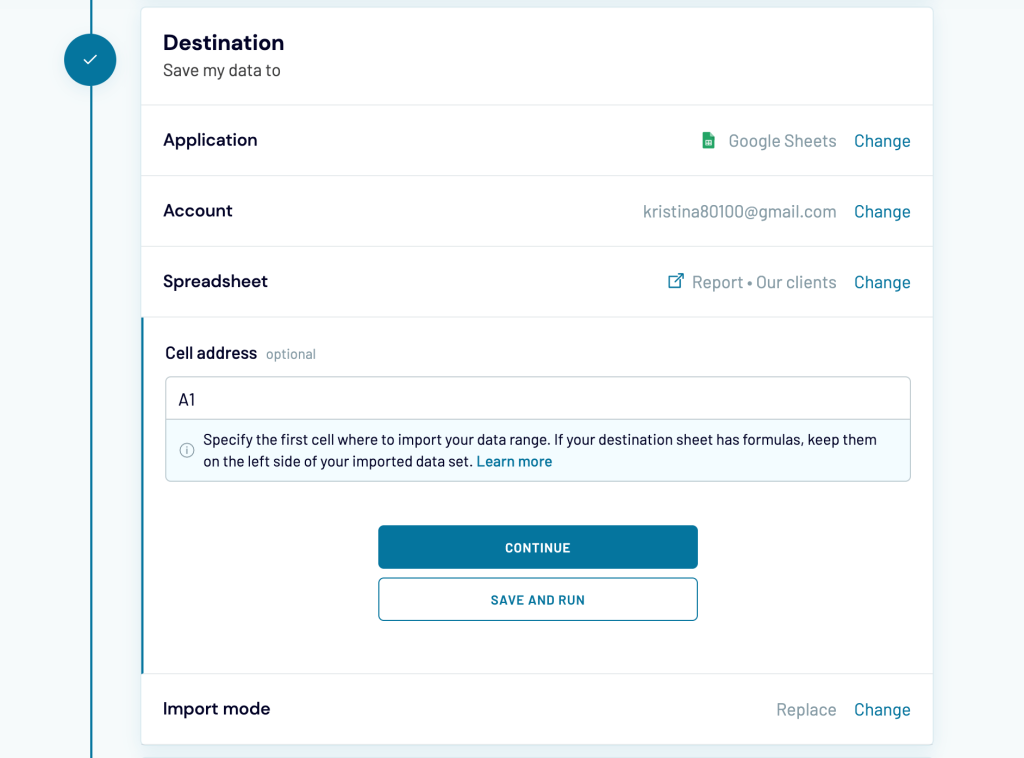Click the kristina80100@gmail.com account text

click(x=739, y=211)
